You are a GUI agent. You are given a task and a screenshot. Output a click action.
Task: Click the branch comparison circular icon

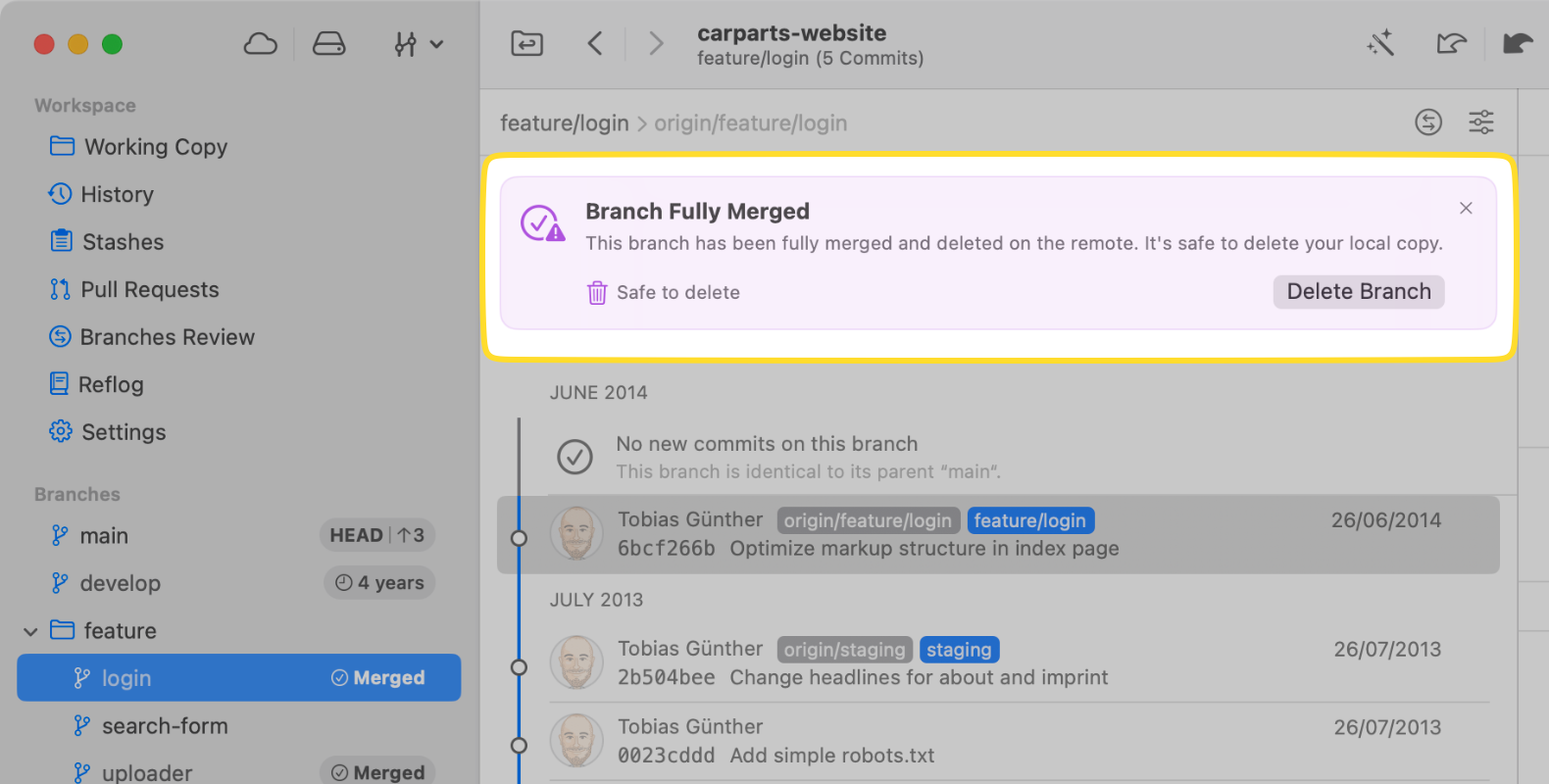(1428, 122)
